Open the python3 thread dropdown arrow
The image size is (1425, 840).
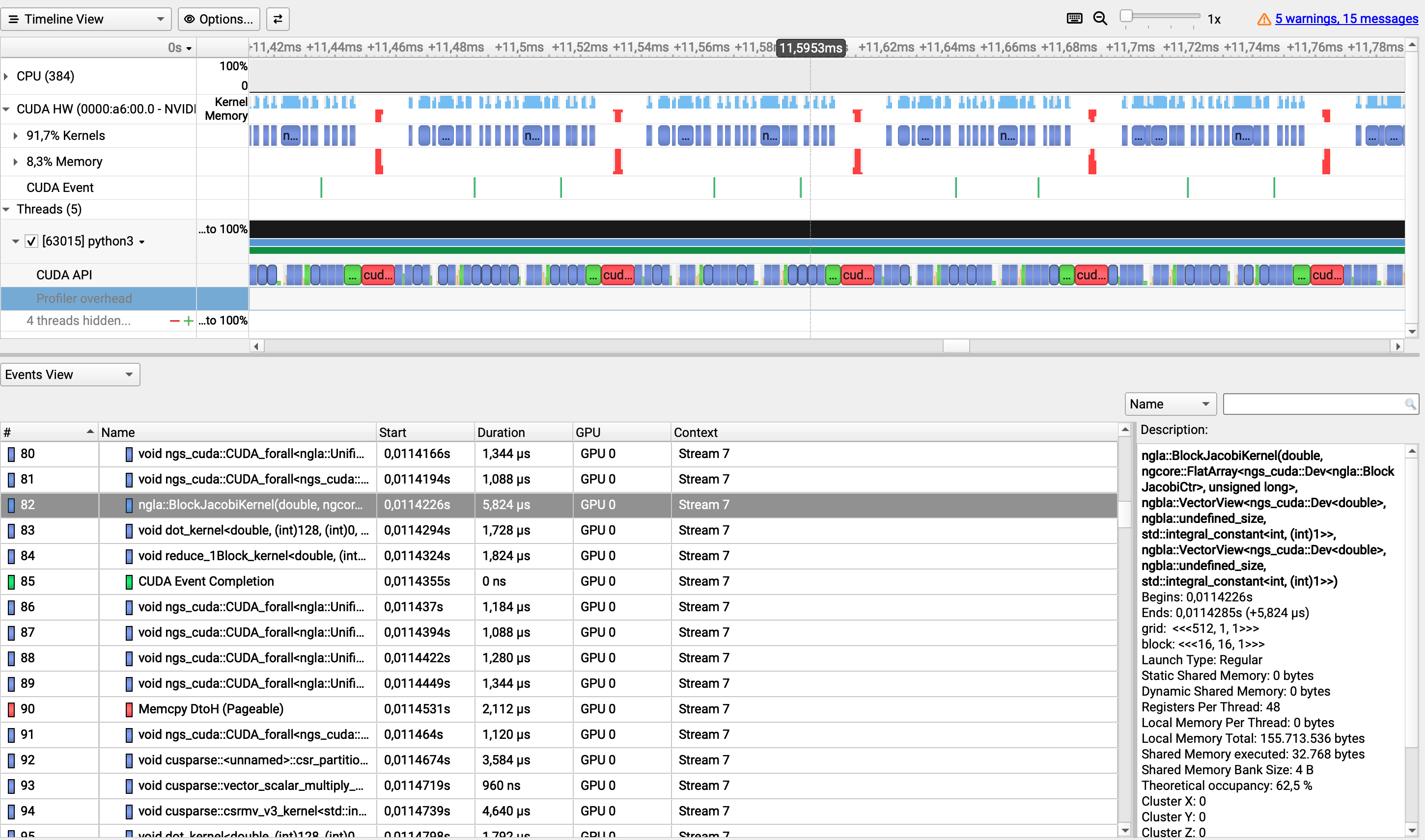click(x=142, y=242)
